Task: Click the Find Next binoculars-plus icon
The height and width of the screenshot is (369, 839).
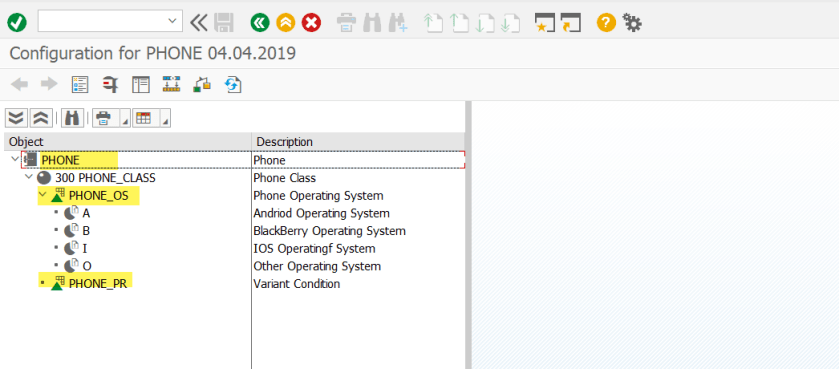Action: tap(398, 23)
